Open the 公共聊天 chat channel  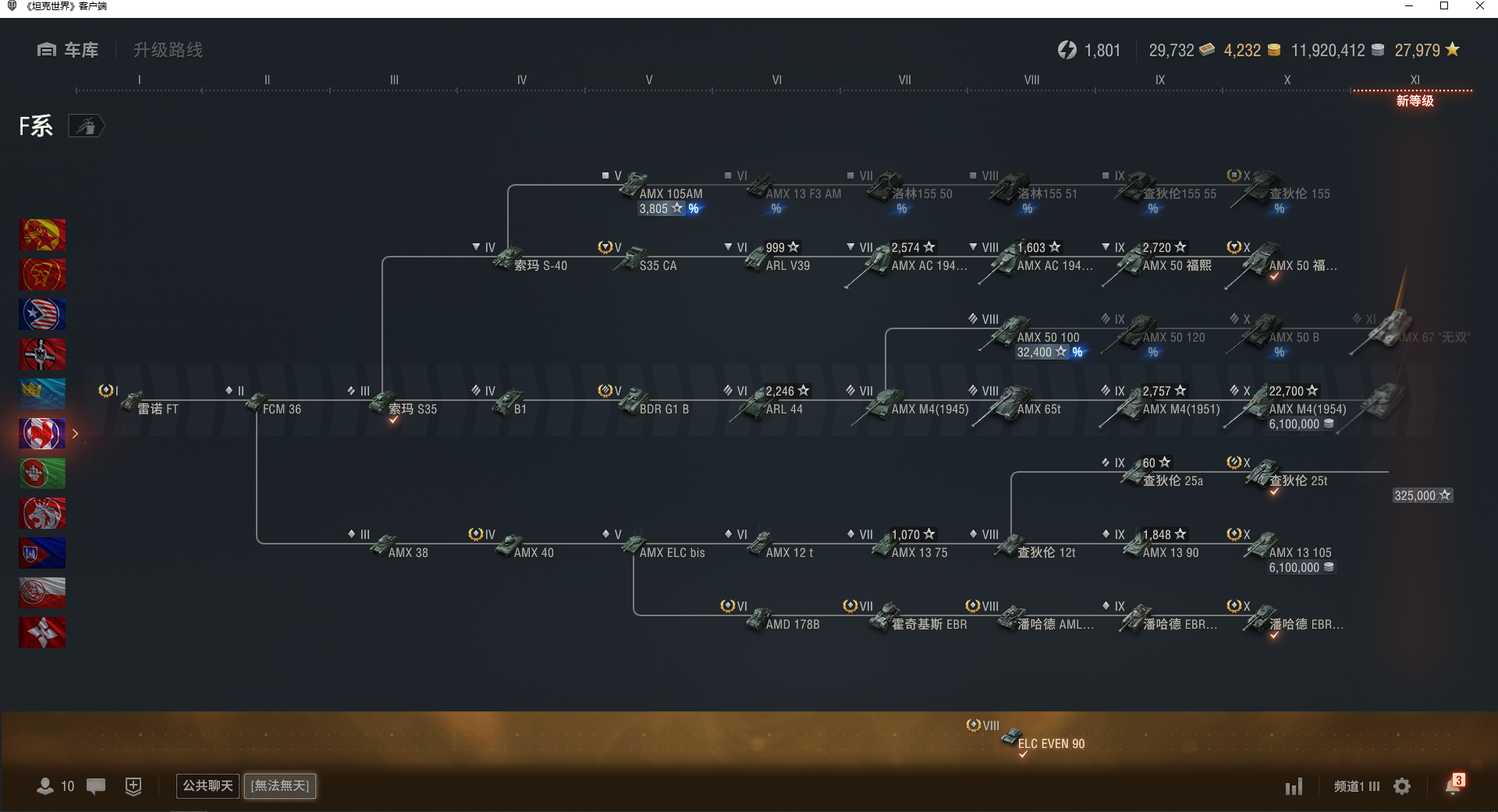tap(208, 785)
